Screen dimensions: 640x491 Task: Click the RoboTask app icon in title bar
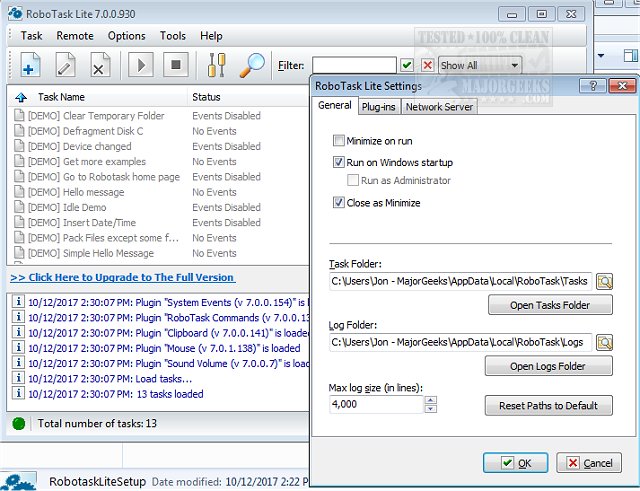tap(15, 13)
